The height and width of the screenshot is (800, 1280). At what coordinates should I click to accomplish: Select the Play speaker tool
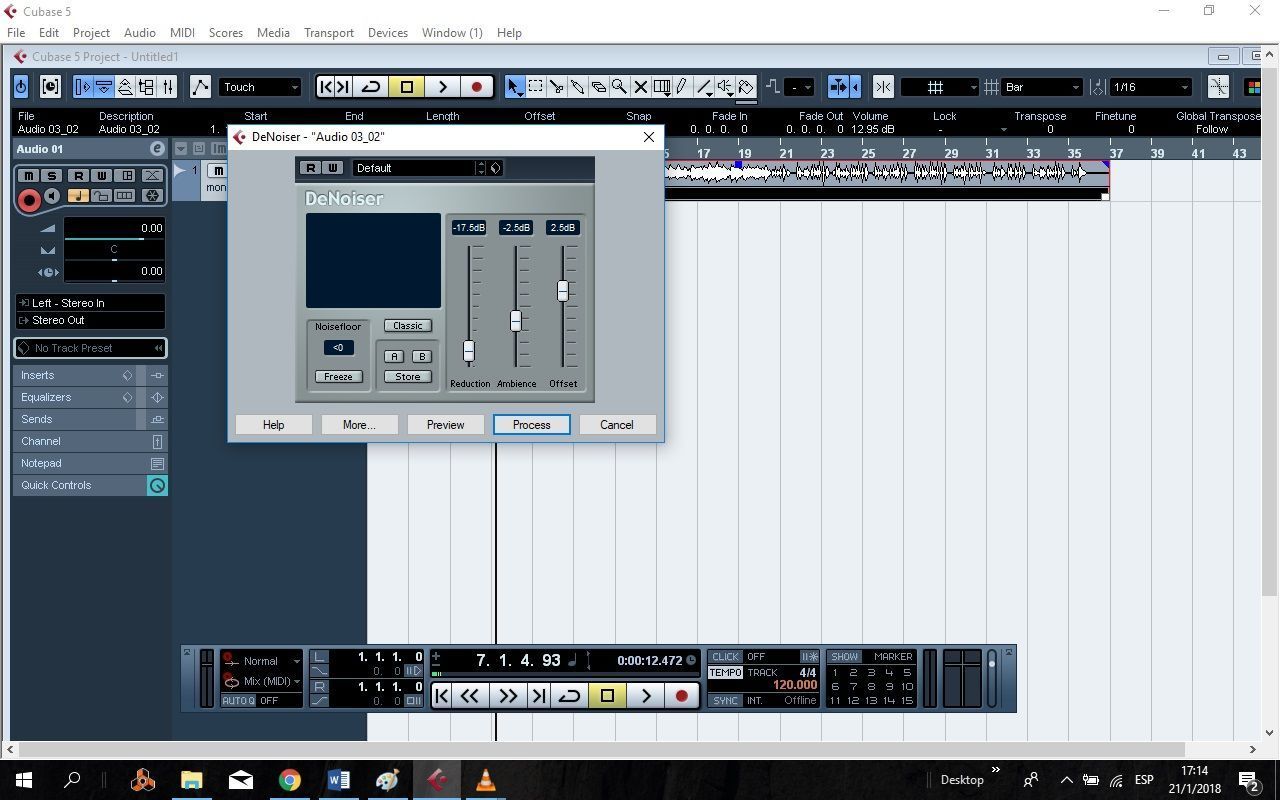click(725, 87)
